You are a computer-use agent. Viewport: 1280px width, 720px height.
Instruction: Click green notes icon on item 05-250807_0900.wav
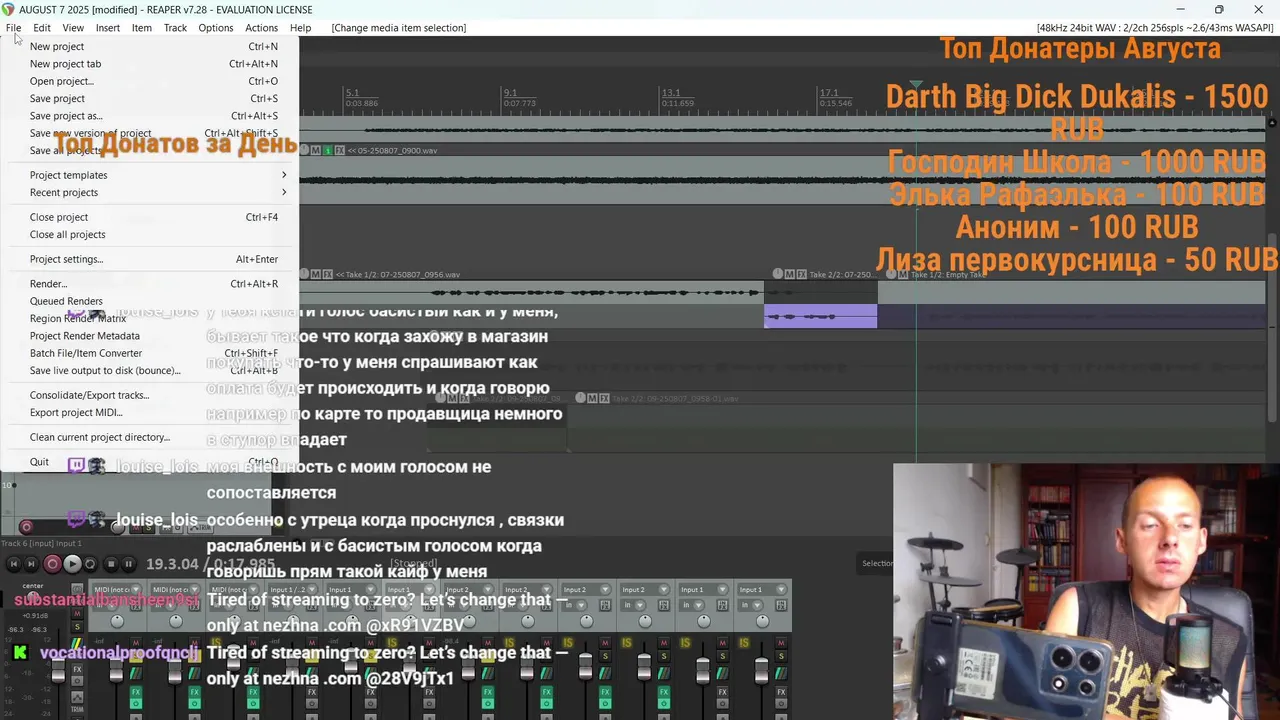pyautogui.click(x=328, y=150)
